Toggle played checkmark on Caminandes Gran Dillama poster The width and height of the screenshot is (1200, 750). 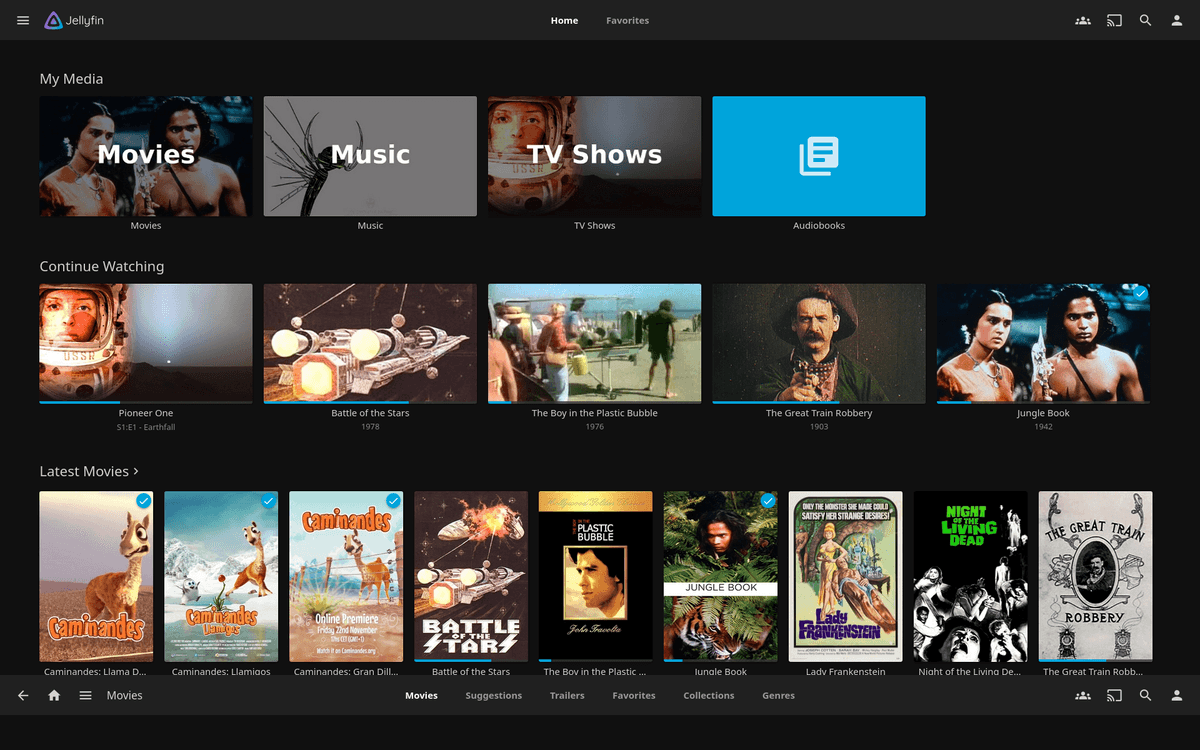[x=393, y=501]
